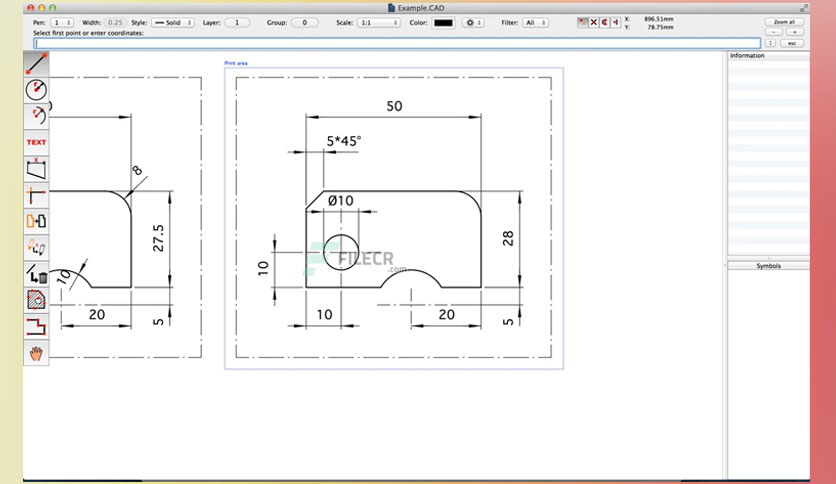
Task: Click the Group number field
Action: click(x=304, y=22)
